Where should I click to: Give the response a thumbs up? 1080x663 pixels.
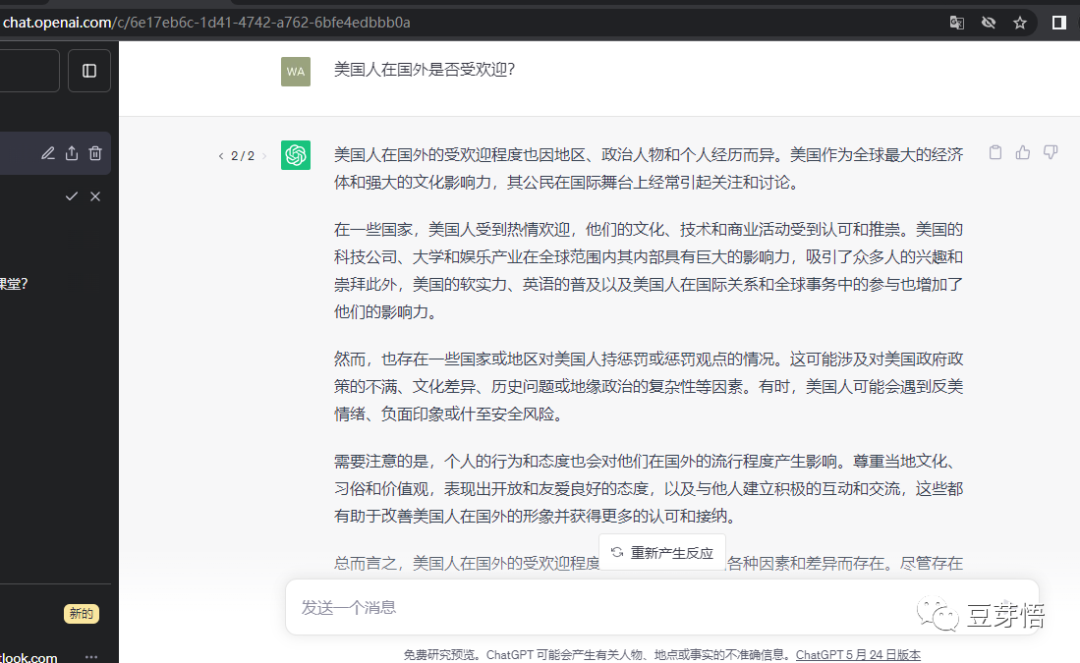pos(1023,153)
